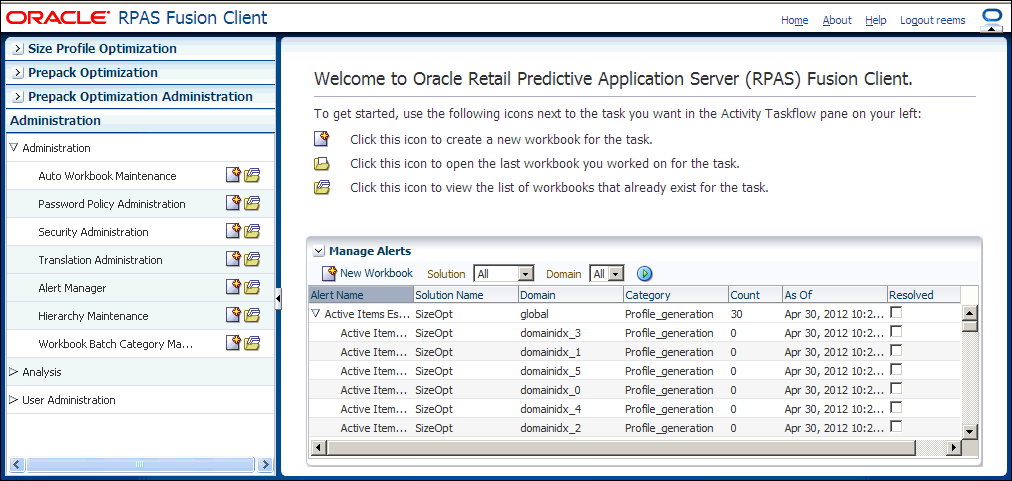This screenshot has width=1012, height=481.
Task: Check Resolved for domainidx_4 row
Action: coord(896,407)
